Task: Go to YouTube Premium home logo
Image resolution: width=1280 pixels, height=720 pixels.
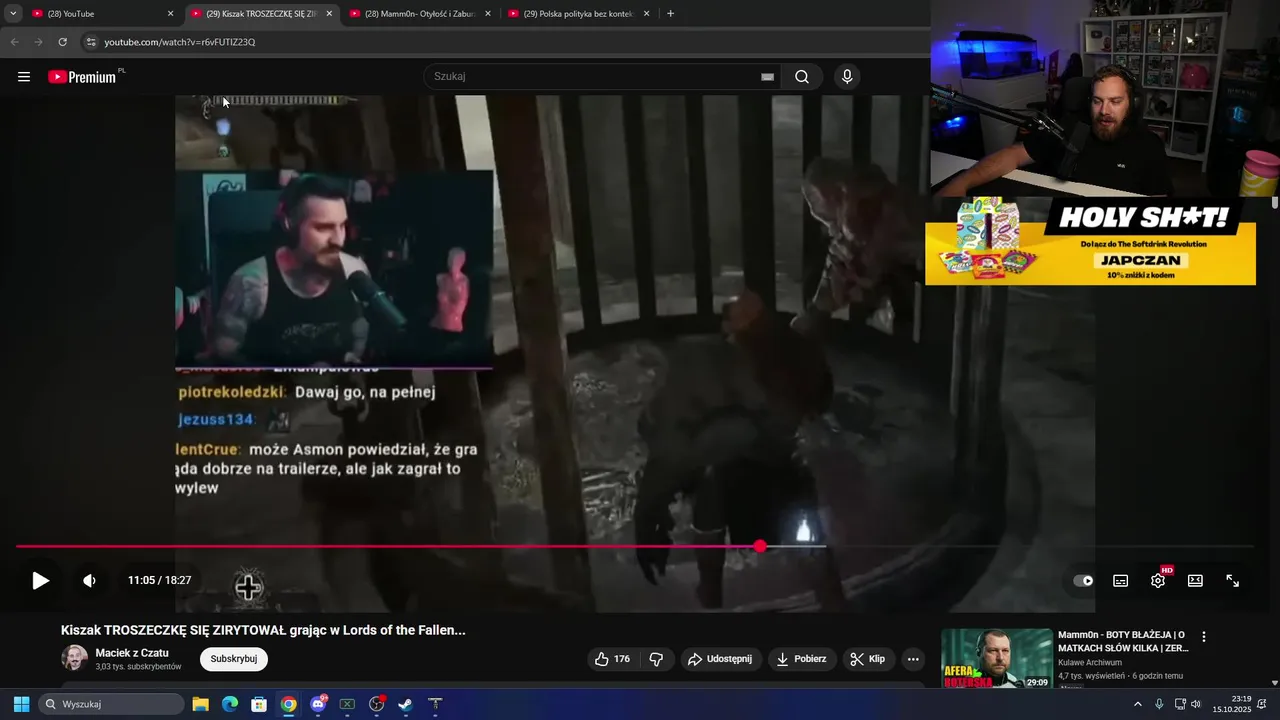Action: click(x=84, y=77)
